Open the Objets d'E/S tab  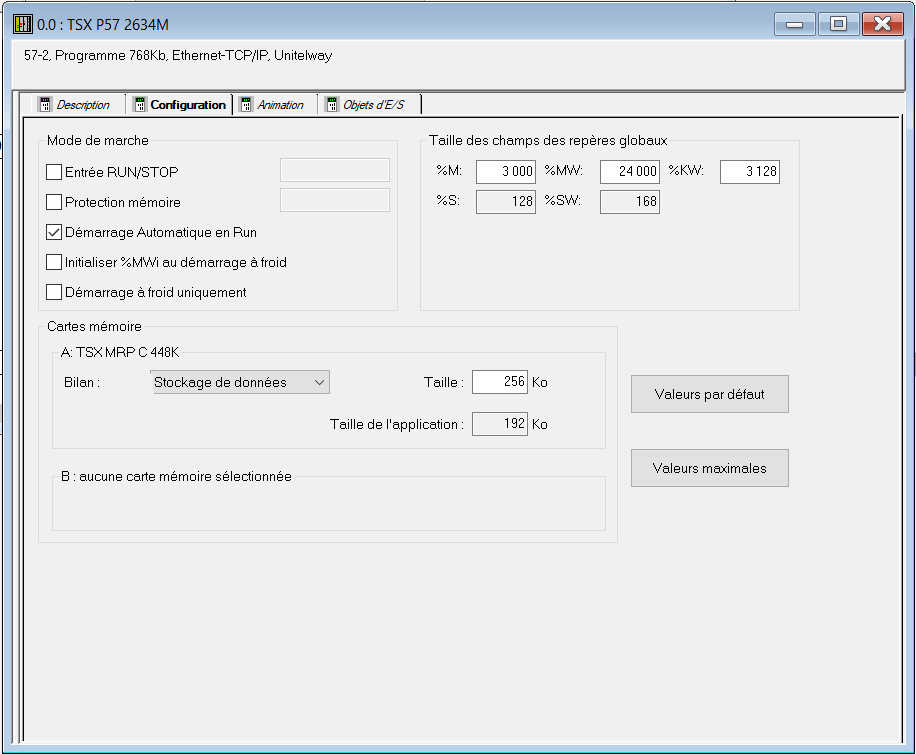point(373,105)
